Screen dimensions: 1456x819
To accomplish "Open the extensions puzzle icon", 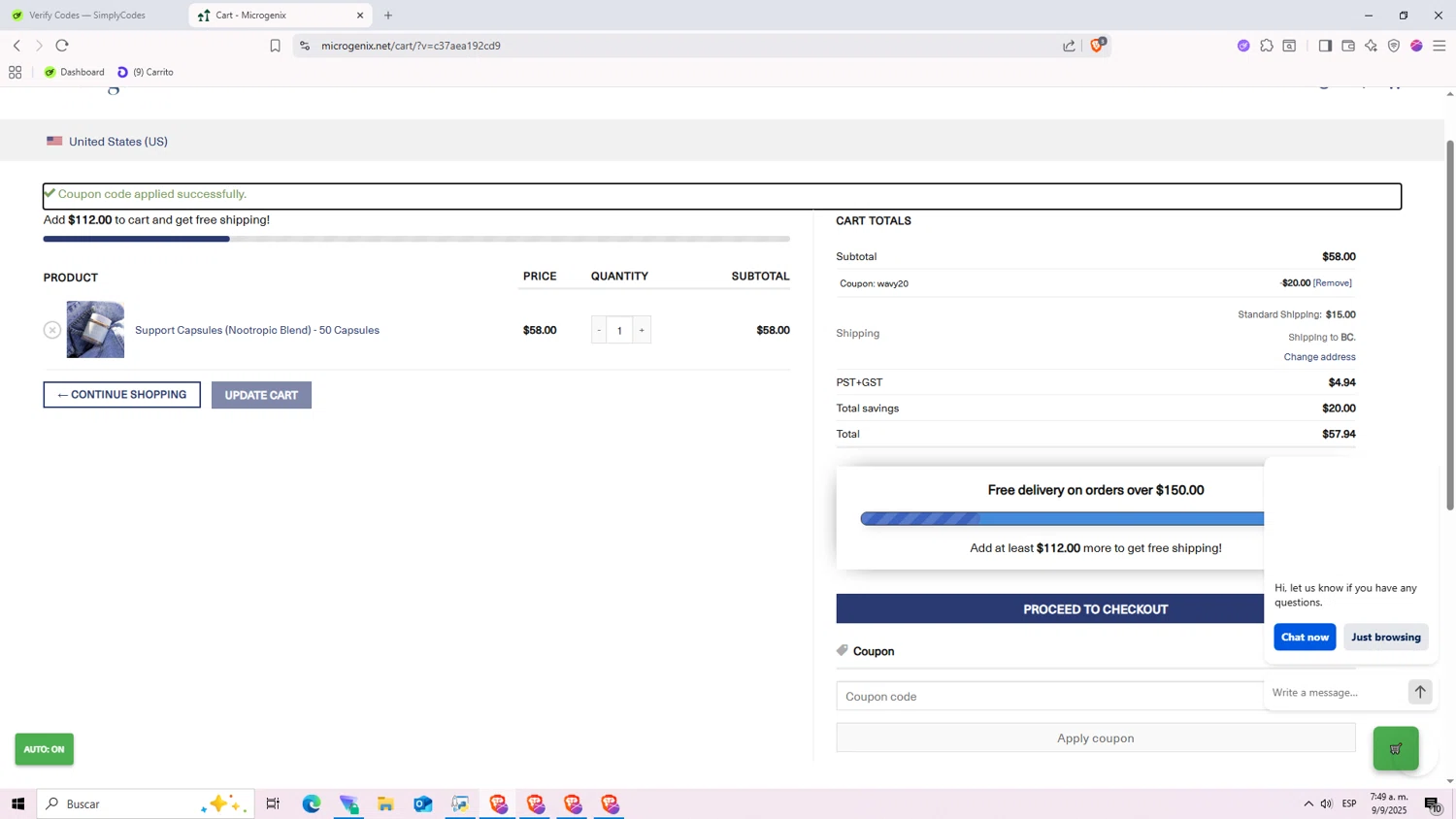I will tap(1267, 46).
